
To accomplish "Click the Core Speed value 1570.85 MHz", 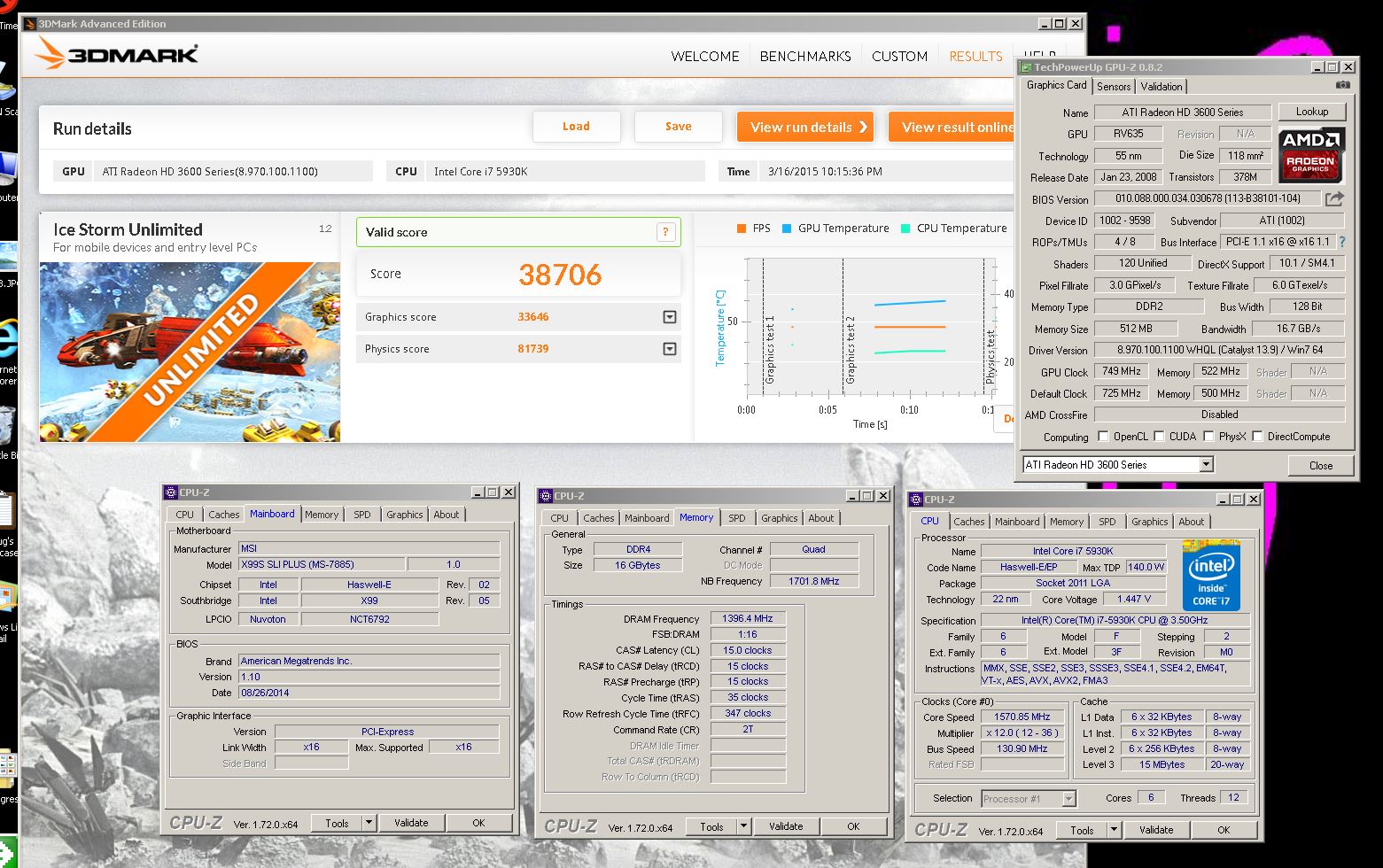I will [1022, 717].
